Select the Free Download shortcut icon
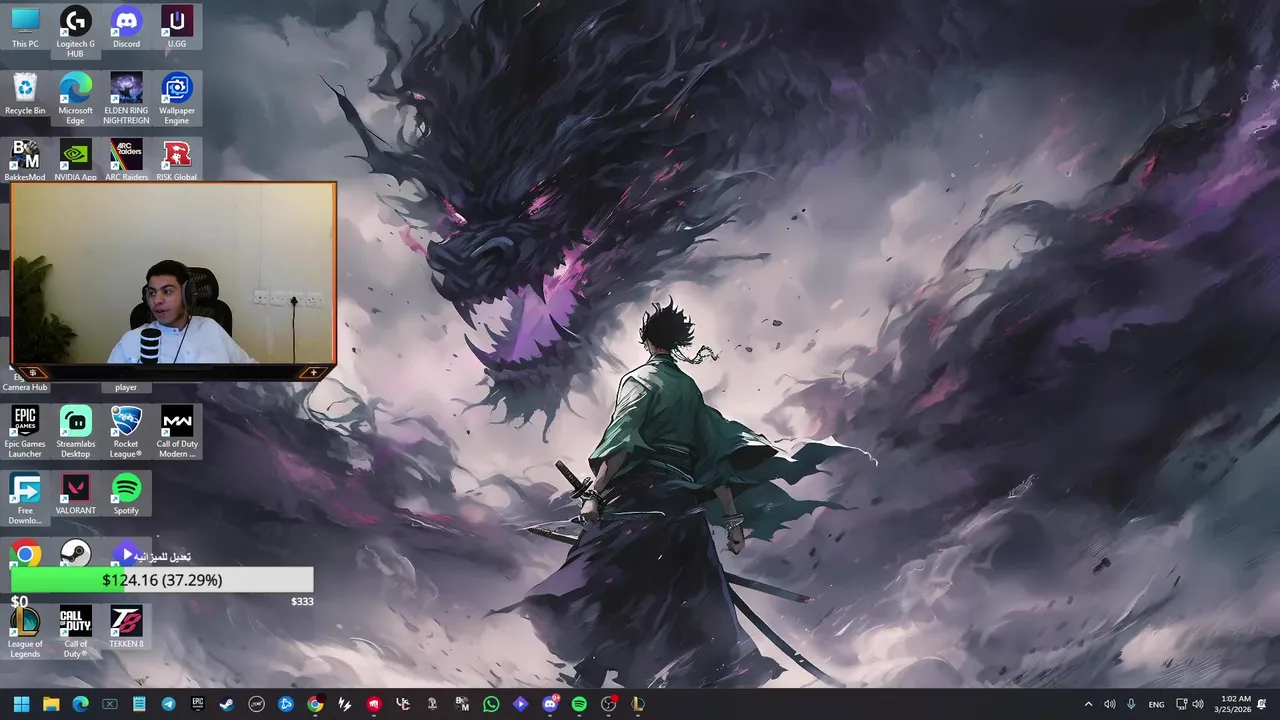Viewport: 1280px width, 720px height. click(25, 499)
